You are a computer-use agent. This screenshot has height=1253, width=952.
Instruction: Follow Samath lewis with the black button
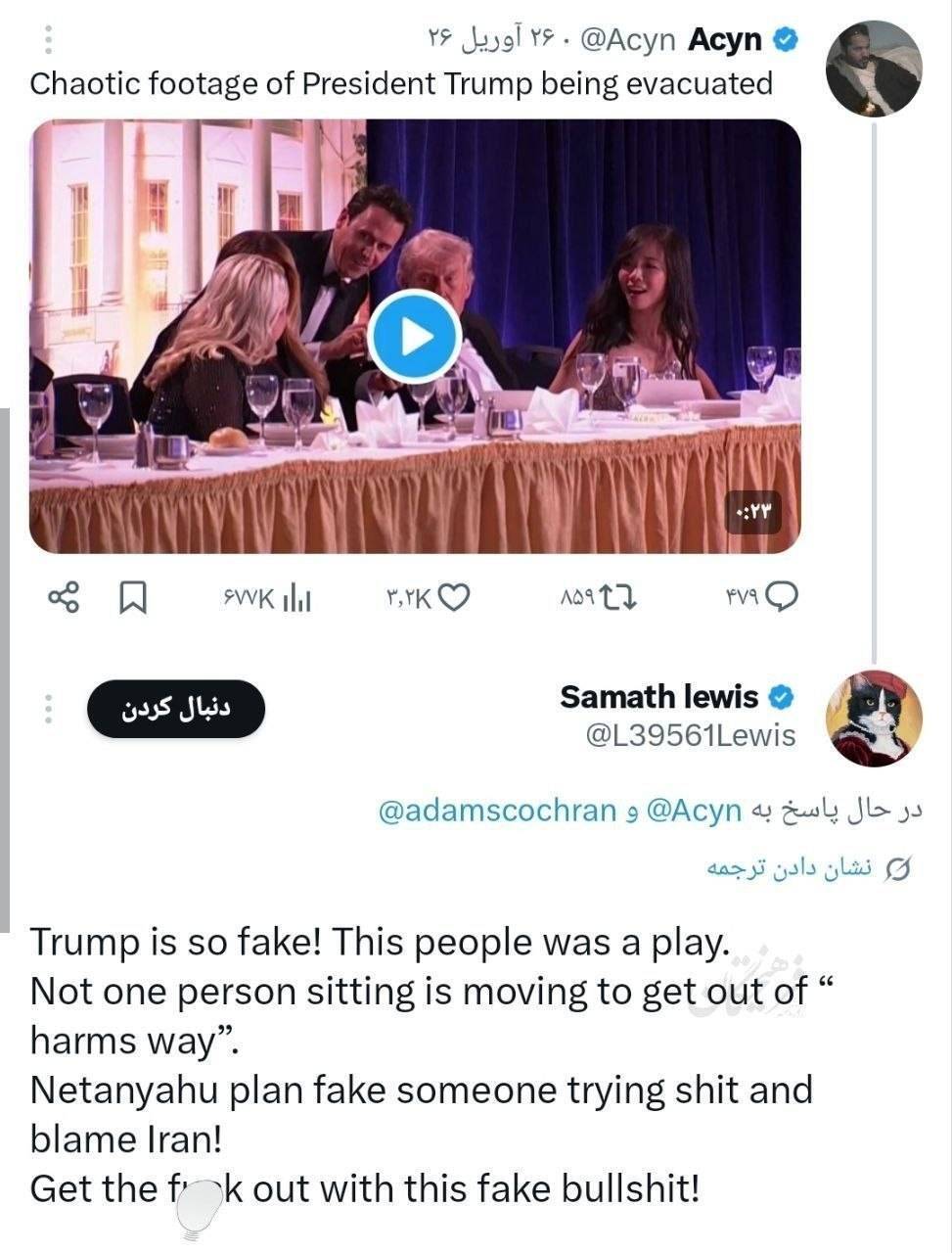(x=176, y=709)
